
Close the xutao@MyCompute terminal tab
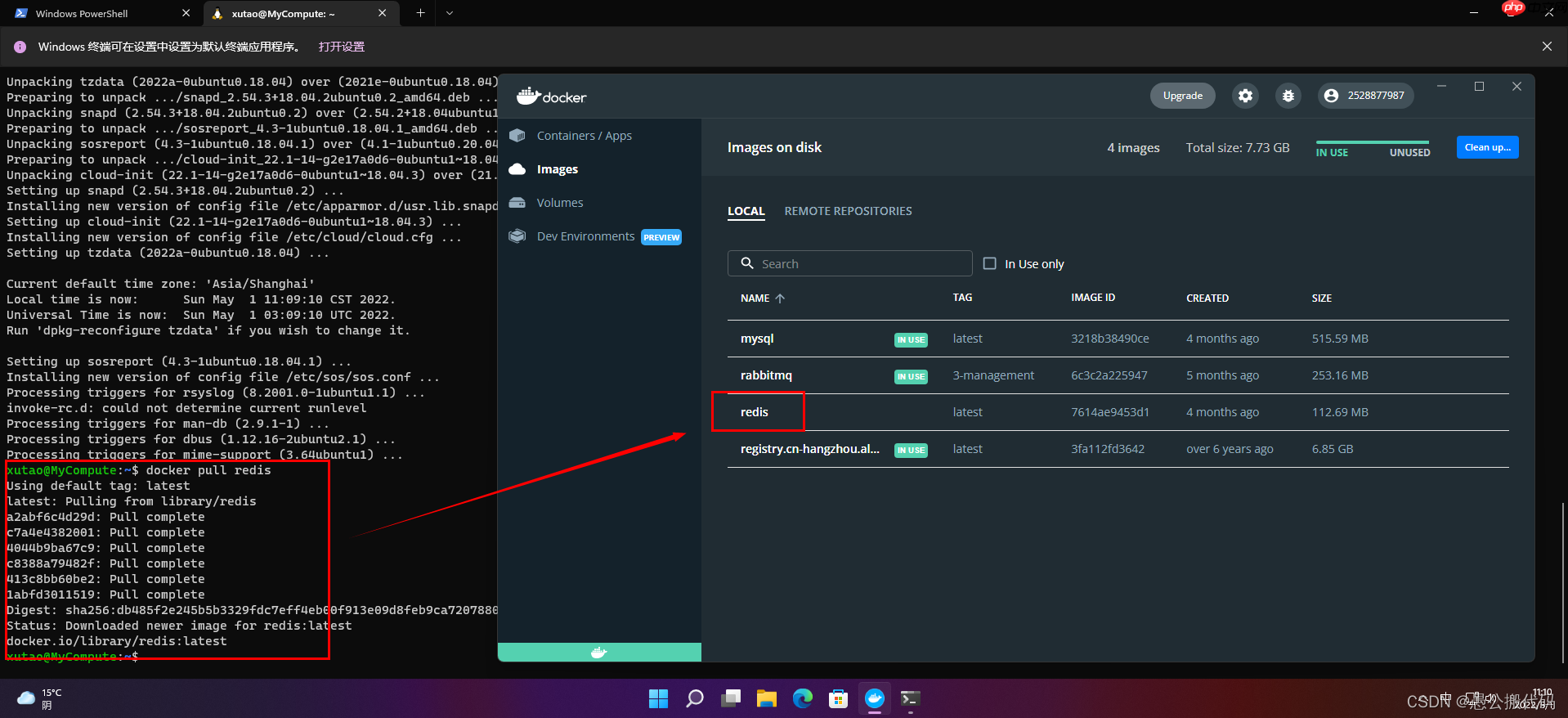pyautogui.click(x=382, y=13)
